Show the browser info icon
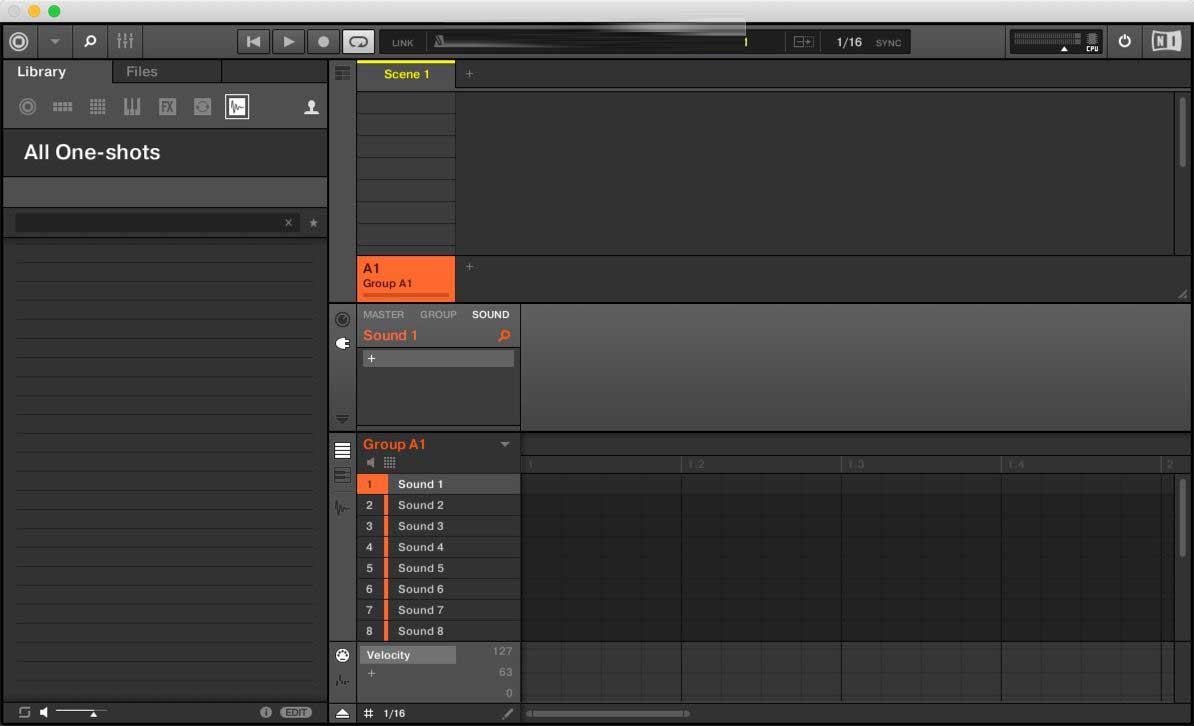Screen dimensions: 1194x726 (266, 712)
